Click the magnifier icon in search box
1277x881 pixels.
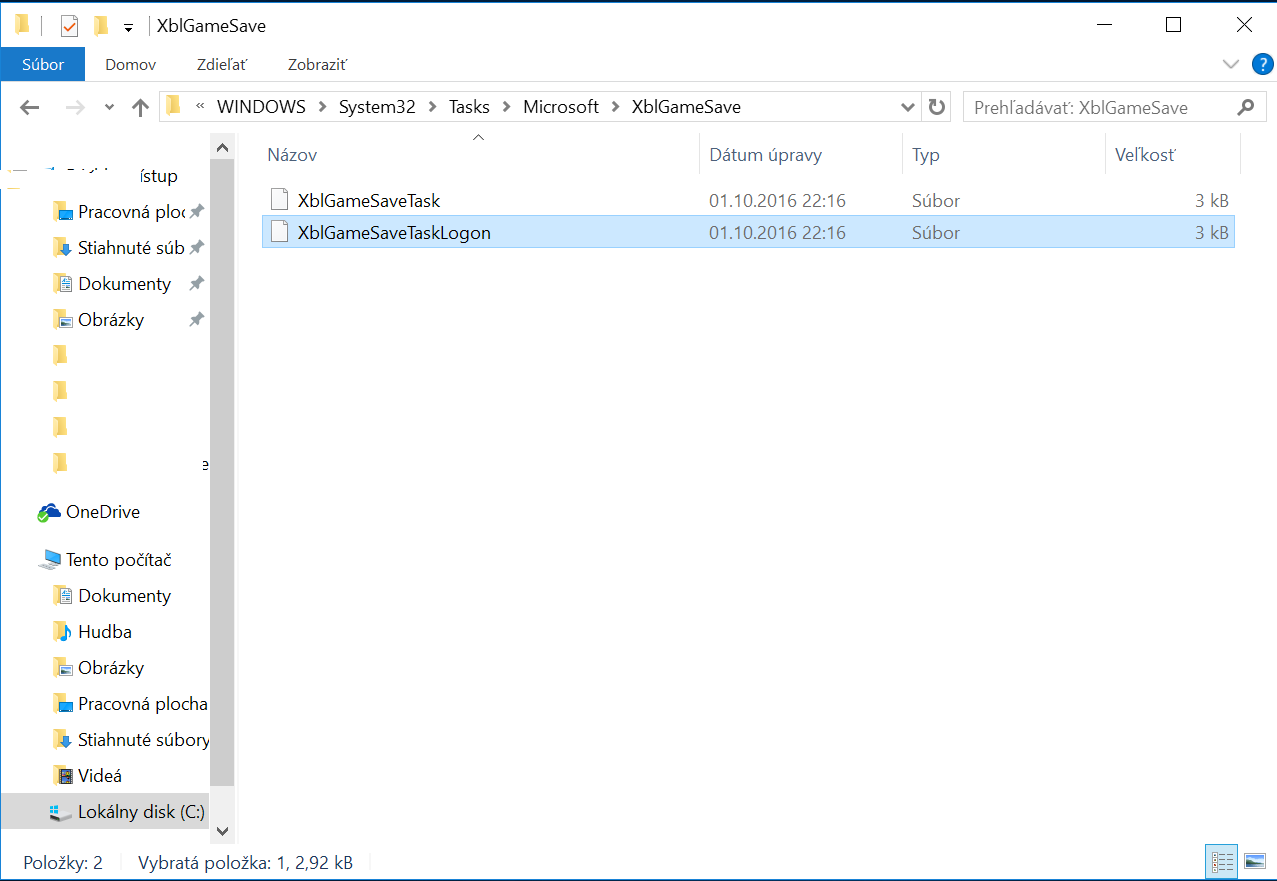coord(1245,107)
